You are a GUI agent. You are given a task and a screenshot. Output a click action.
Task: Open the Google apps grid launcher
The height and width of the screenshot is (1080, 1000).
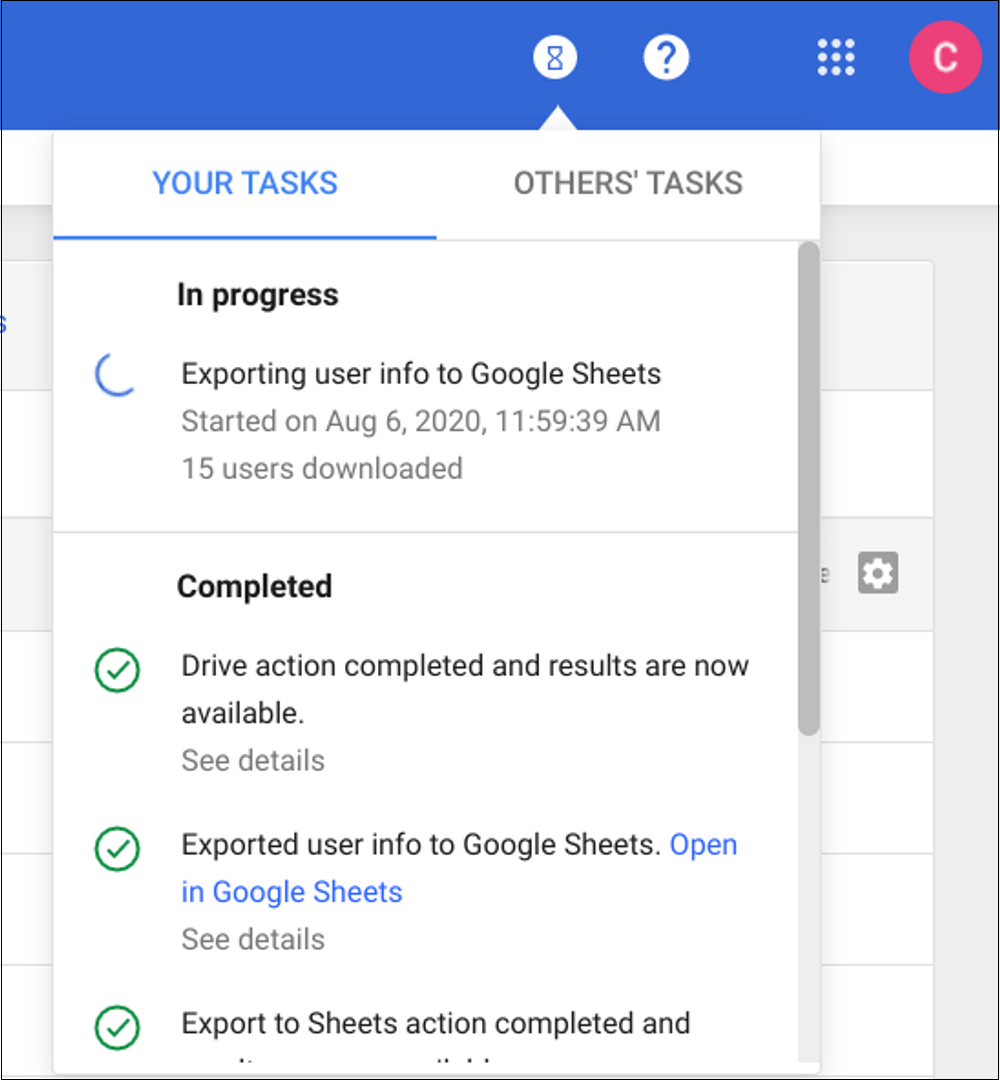click(836, 59)
